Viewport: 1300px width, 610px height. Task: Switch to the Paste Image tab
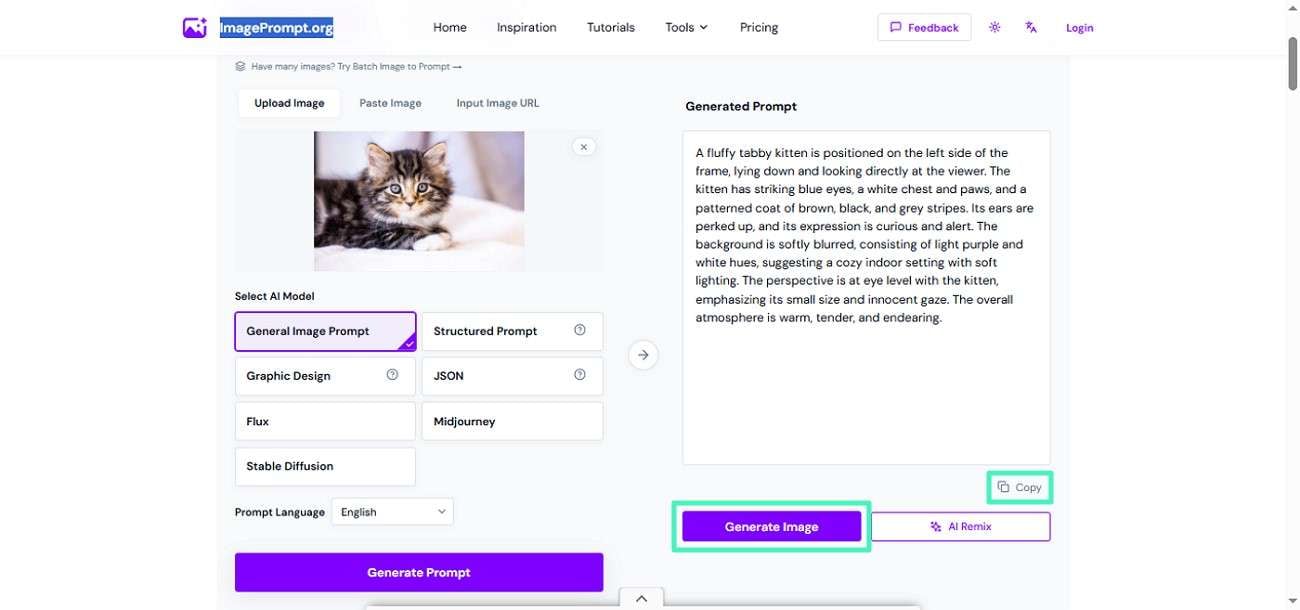pos(390,103)
